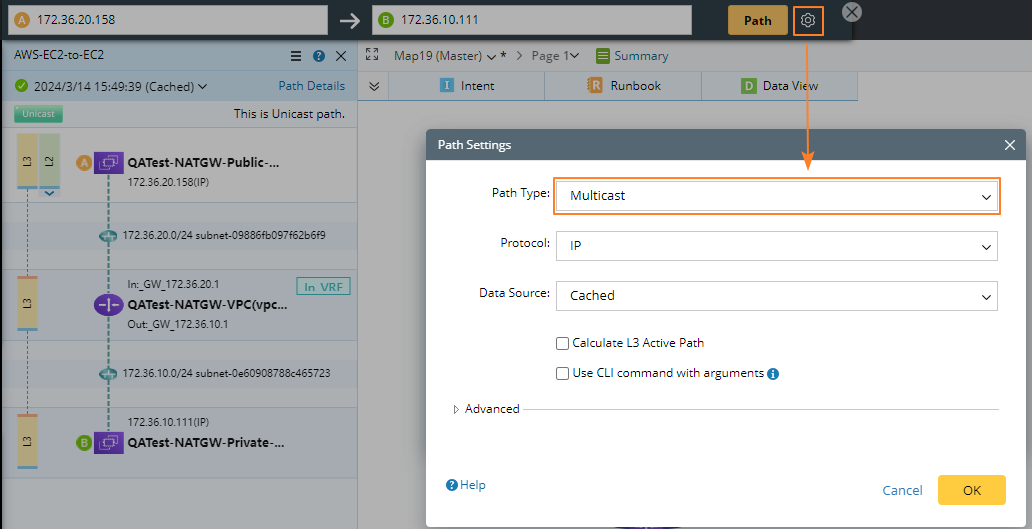This screenshot has height=529, width=1032.
Task: Click the QATest-NATGW-Public device icon
Action: point(109,162)
